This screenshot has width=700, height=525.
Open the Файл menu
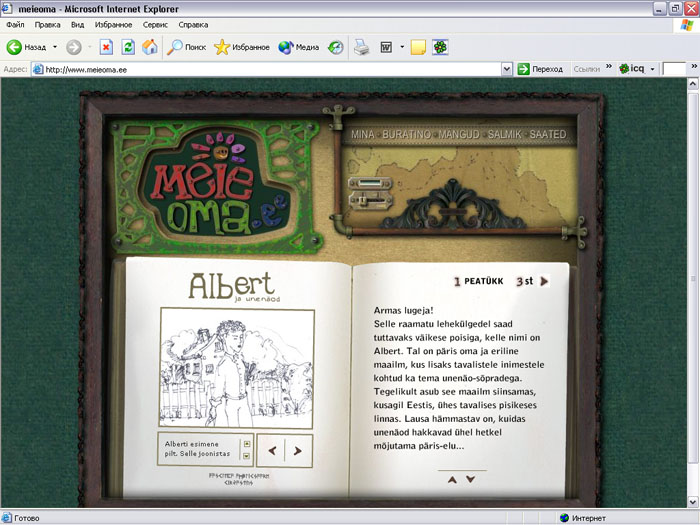pyautogui.click(x=15, y=25)
